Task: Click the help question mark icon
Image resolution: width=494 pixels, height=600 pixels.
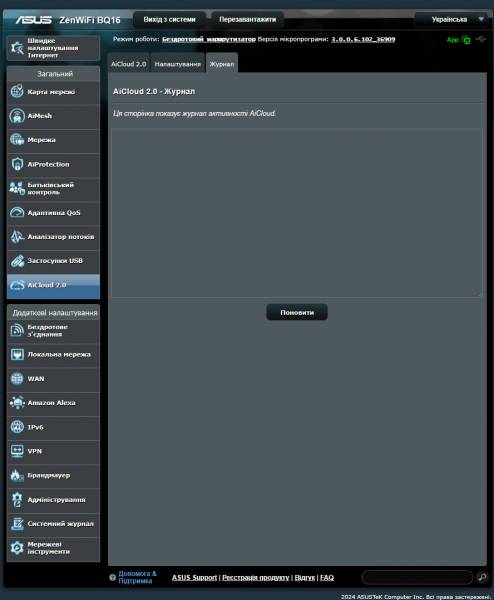Action: click(x=112, y=577)
